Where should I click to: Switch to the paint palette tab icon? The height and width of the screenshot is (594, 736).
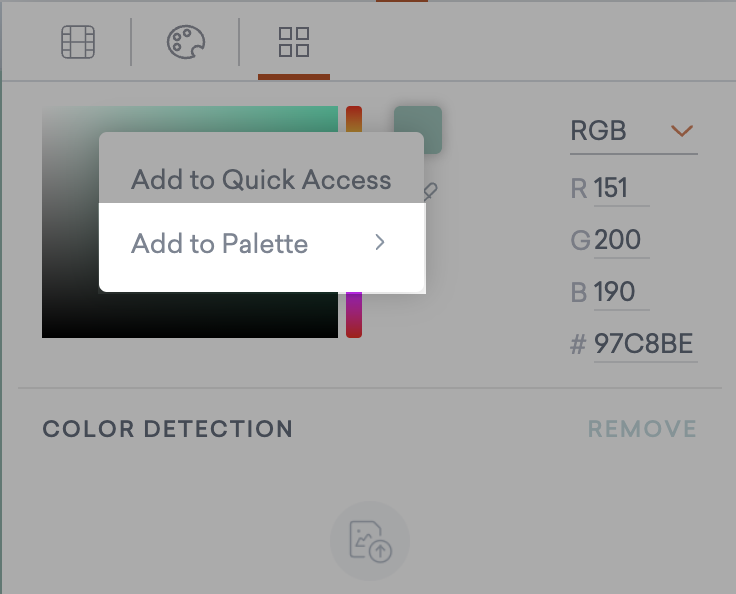point(186,42)
